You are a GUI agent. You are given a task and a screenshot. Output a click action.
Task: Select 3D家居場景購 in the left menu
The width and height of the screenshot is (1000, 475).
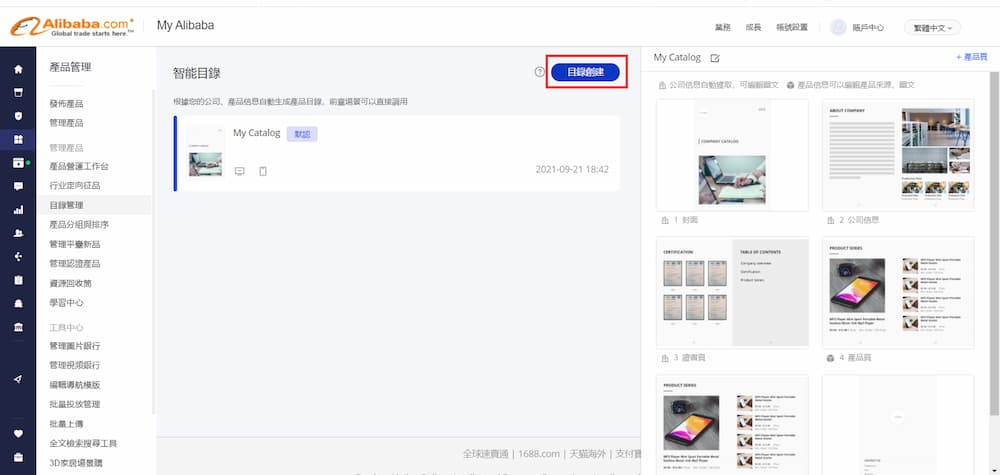point(76,463)
